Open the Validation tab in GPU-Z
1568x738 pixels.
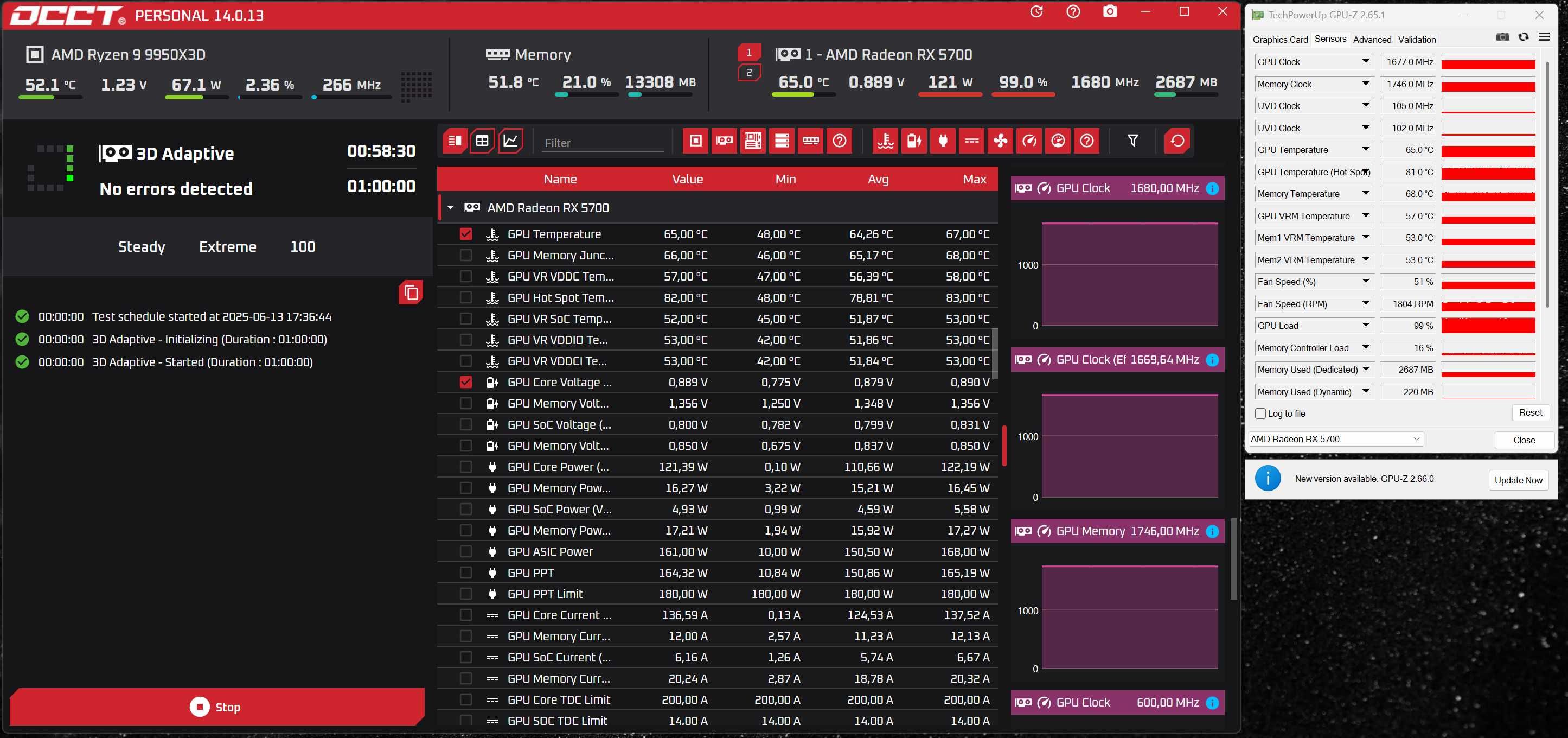[x=1417, y=40]
